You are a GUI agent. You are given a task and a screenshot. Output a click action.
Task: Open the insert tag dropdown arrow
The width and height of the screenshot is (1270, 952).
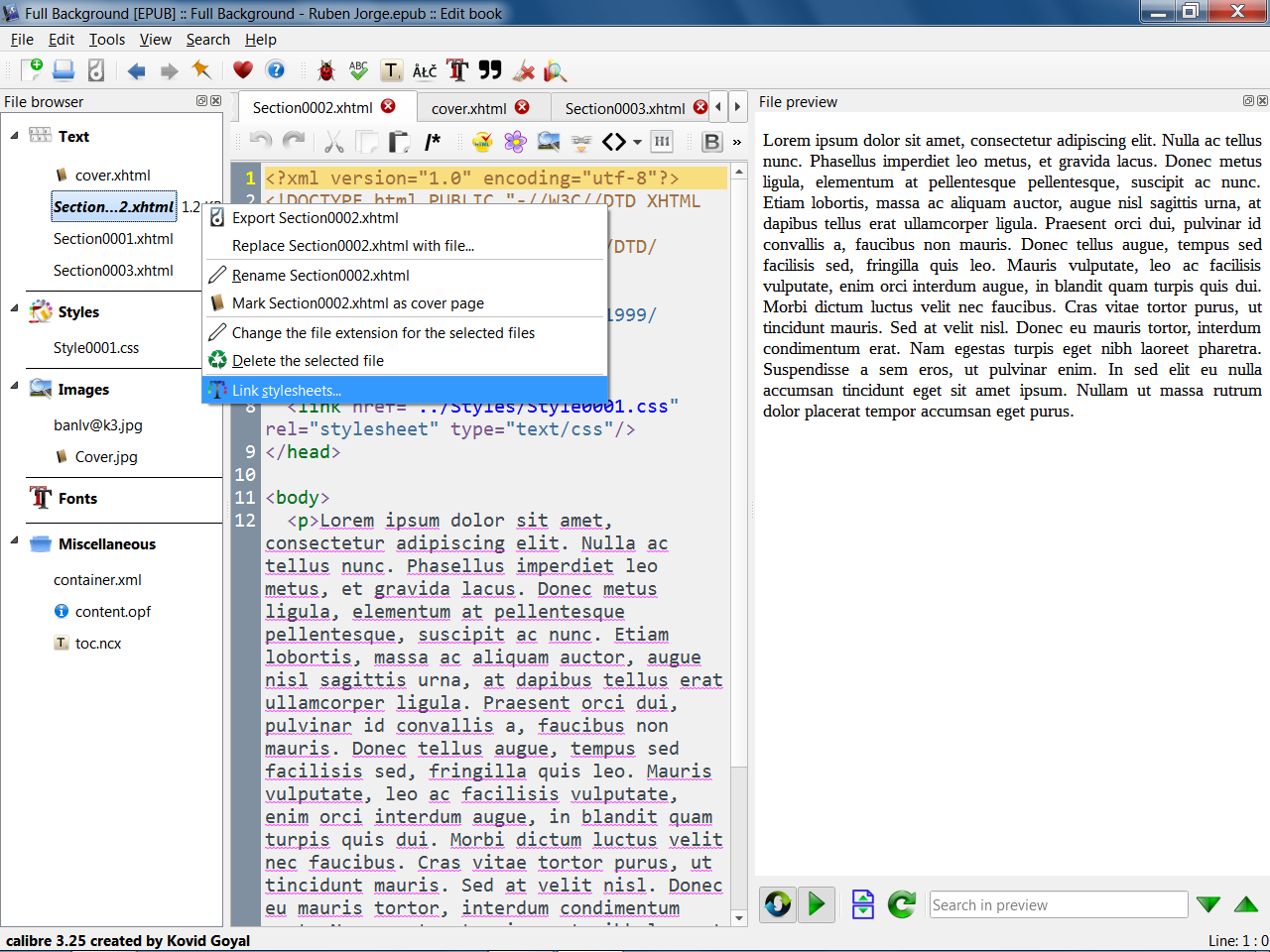click(637, 142)
